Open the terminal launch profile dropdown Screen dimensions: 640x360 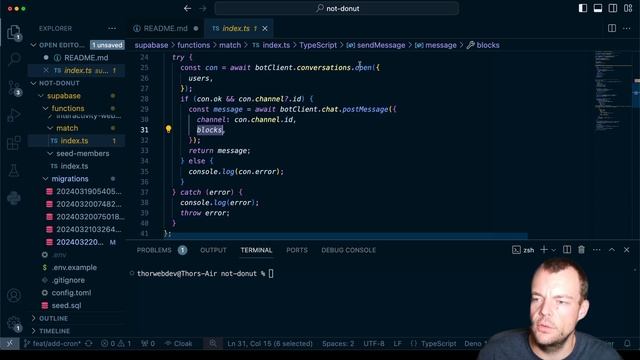tap(553, 250)
